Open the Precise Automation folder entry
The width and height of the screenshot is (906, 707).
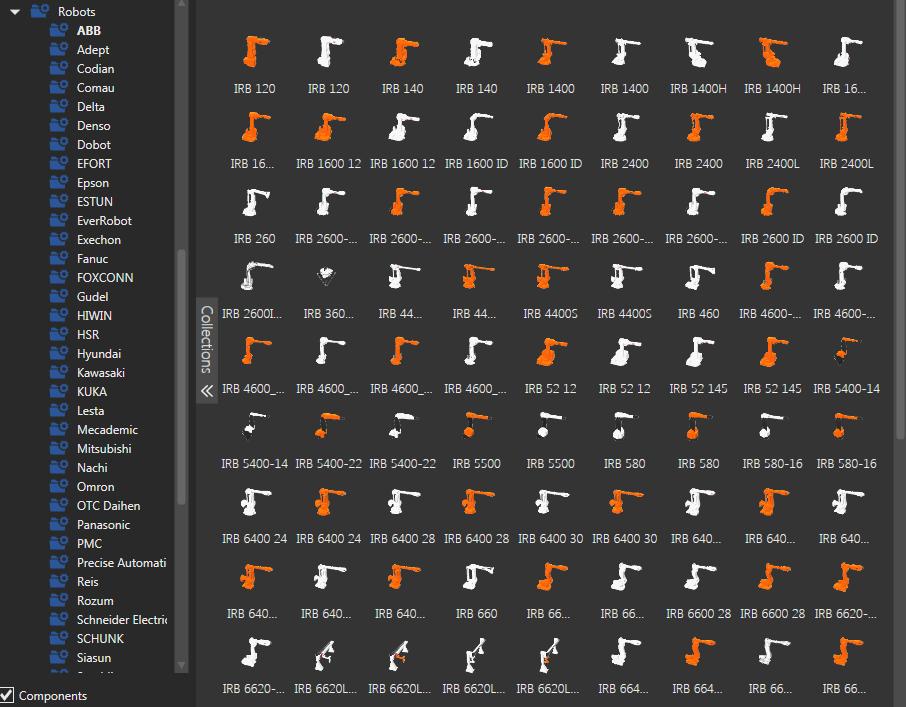coord(121,563)
